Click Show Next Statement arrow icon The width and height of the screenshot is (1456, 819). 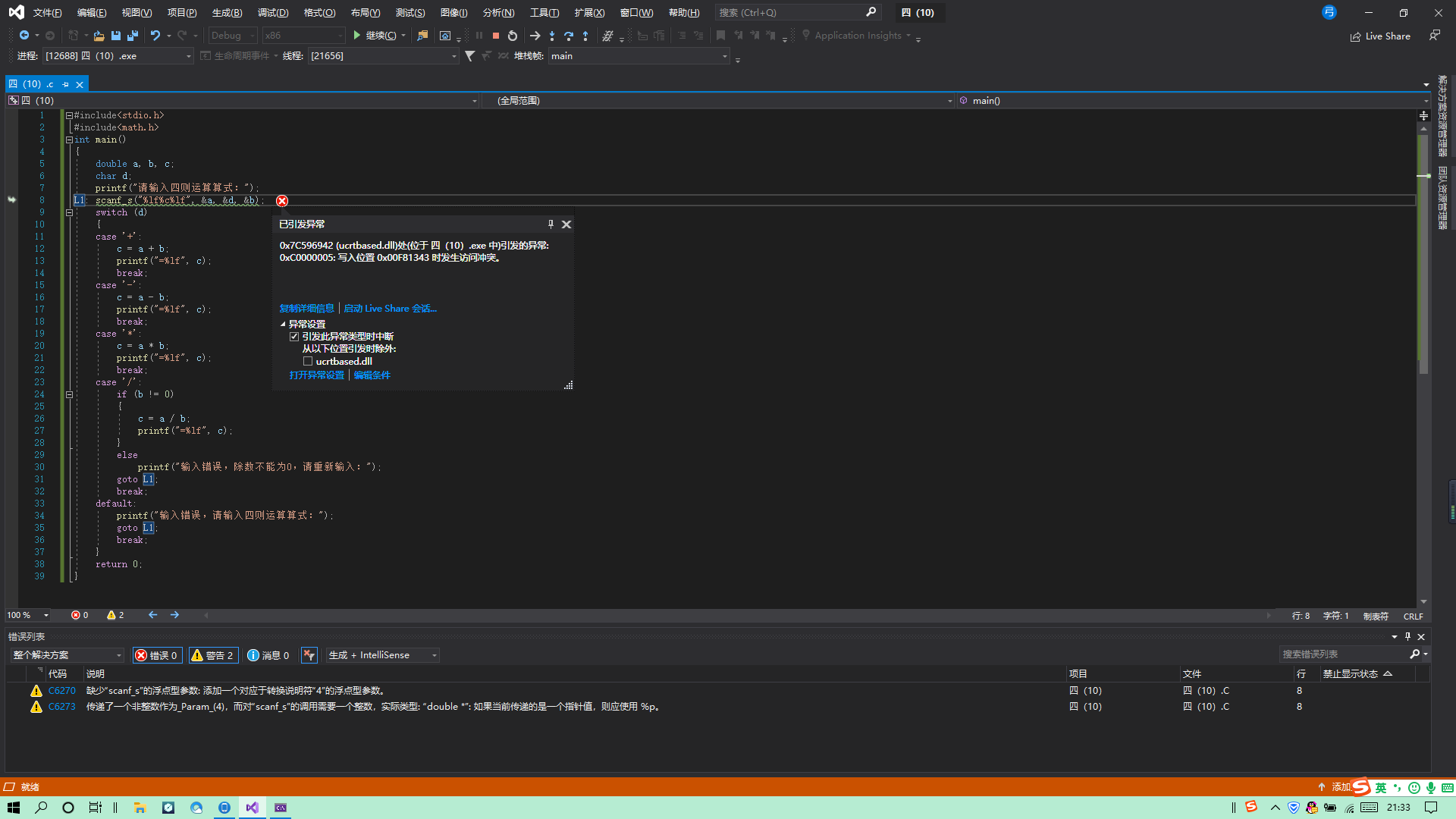pyautogui.click(x=535, y=36)
